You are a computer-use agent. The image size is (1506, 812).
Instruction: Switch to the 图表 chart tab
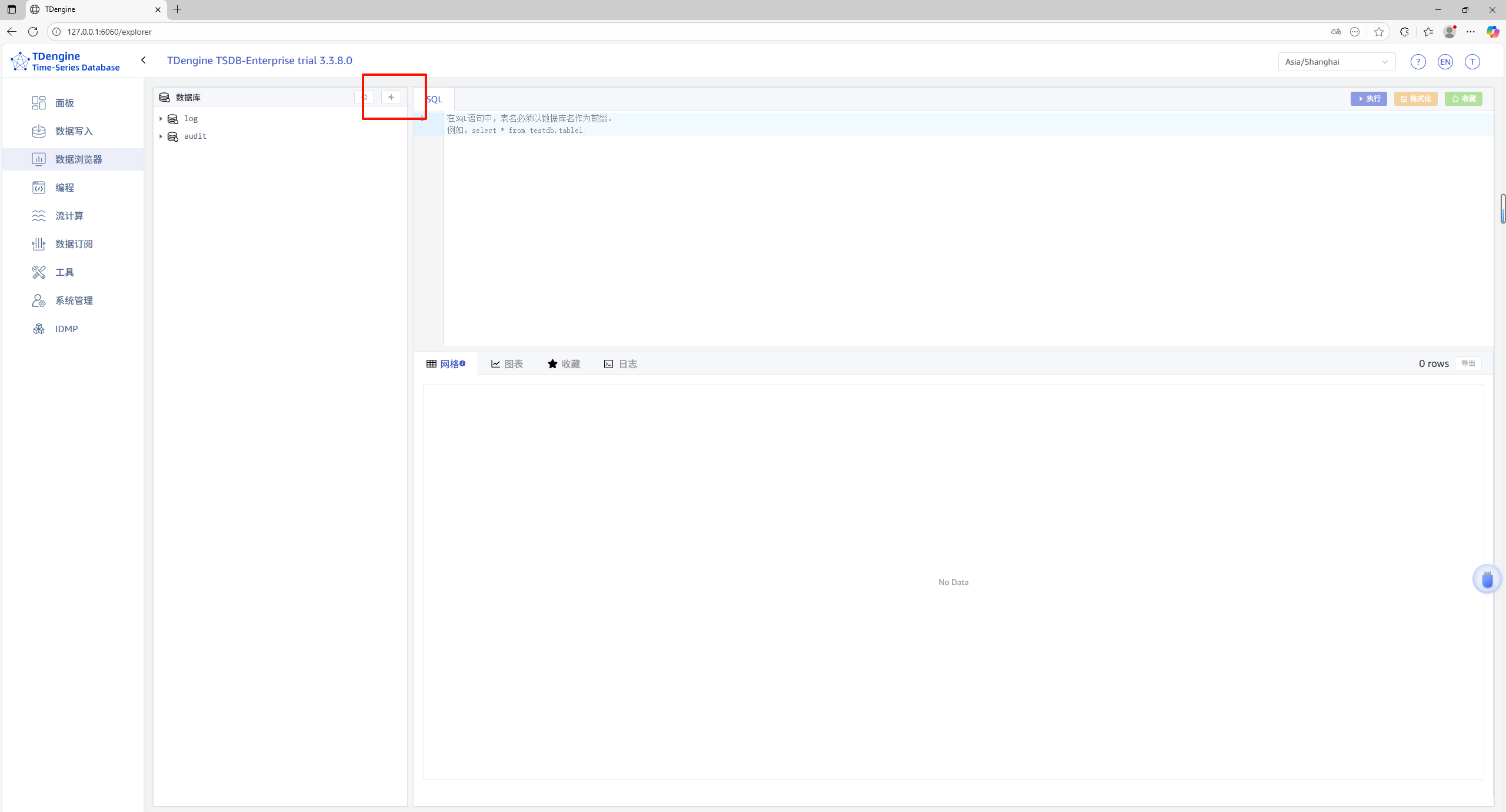point(507,364)
